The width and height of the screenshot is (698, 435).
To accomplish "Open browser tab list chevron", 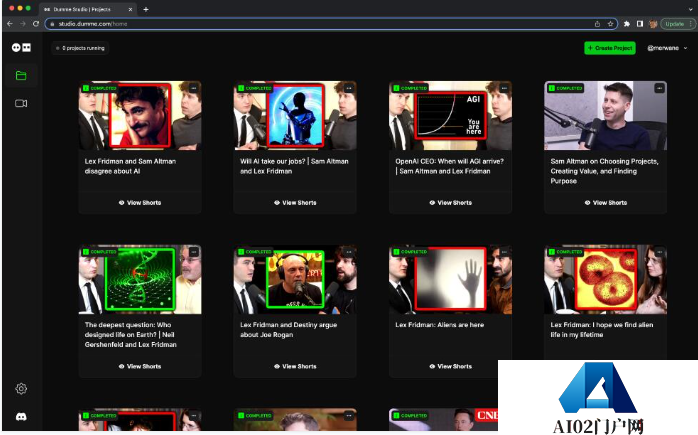I will pos(690,9).
